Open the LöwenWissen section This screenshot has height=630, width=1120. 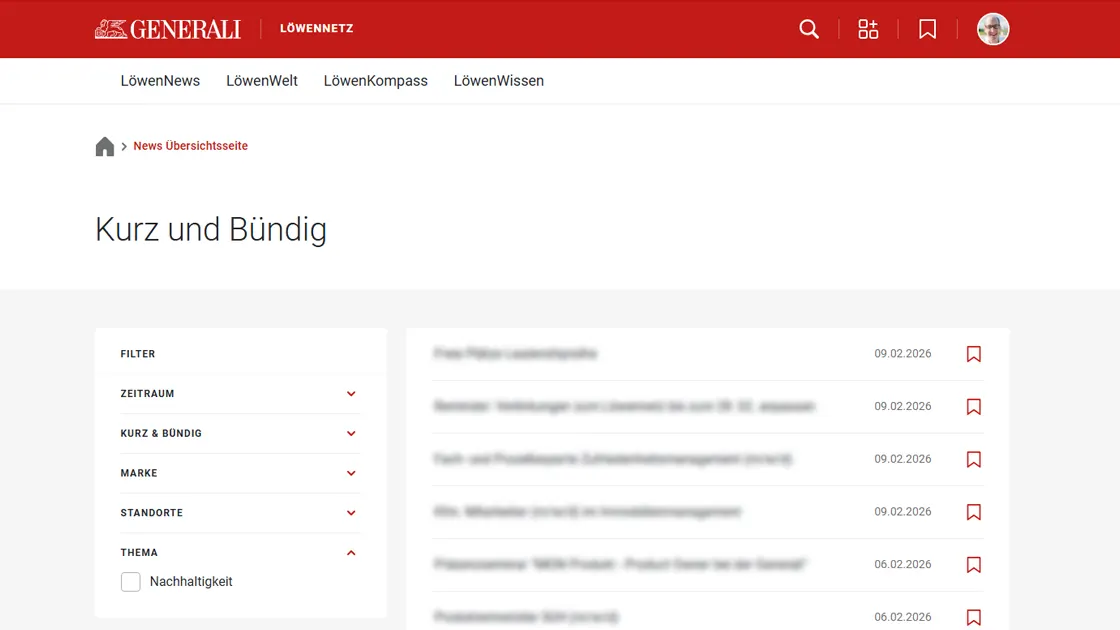[498, 81]
